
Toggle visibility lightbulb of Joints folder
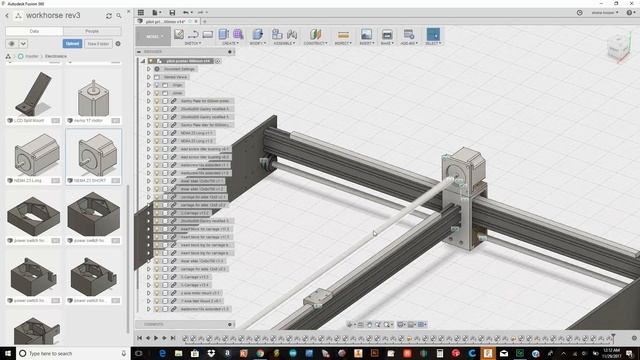point(157,93)
